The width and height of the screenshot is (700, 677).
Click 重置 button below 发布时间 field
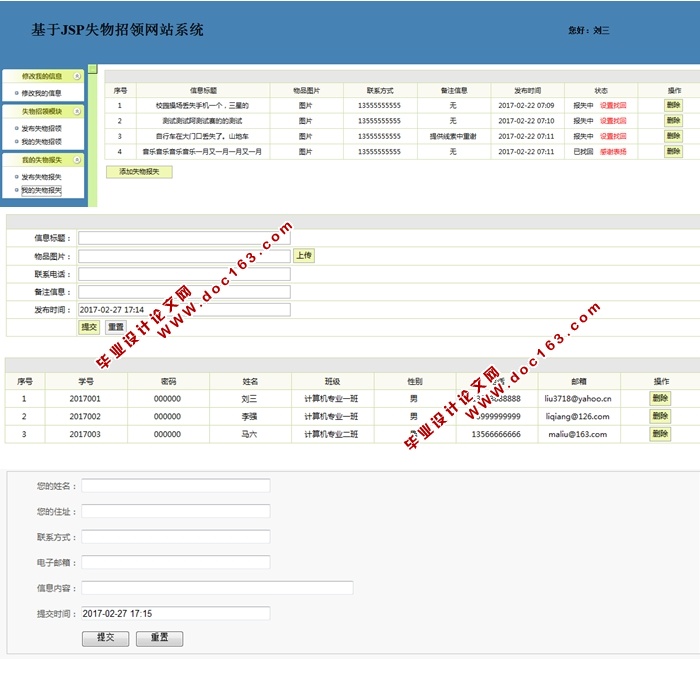[116, 327]
